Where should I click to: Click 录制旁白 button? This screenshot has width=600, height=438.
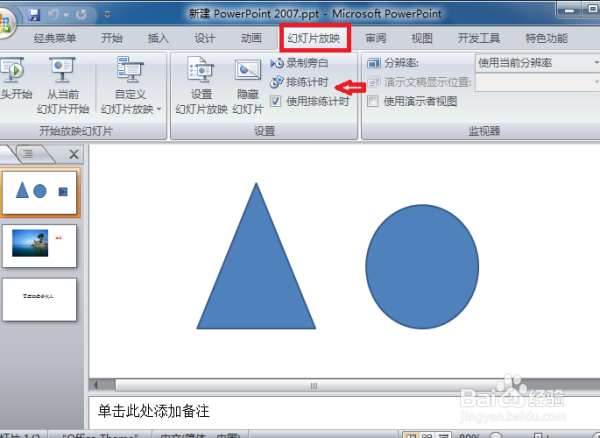[299, 63]
